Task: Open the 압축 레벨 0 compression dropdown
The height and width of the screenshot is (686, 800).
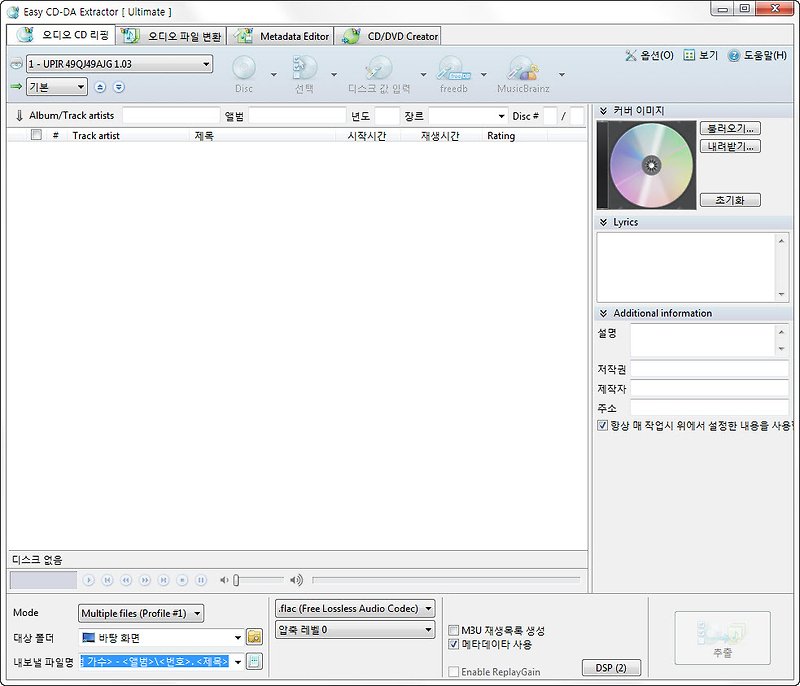Action: pos(428,630)
